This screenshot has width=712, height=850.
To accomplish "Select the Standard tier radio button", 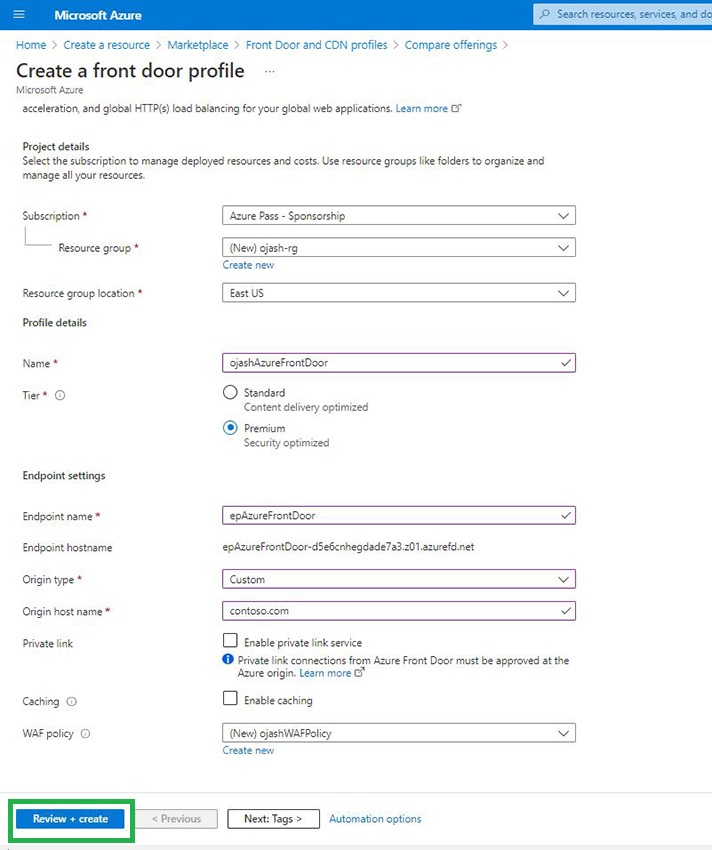I will point(231,393).
